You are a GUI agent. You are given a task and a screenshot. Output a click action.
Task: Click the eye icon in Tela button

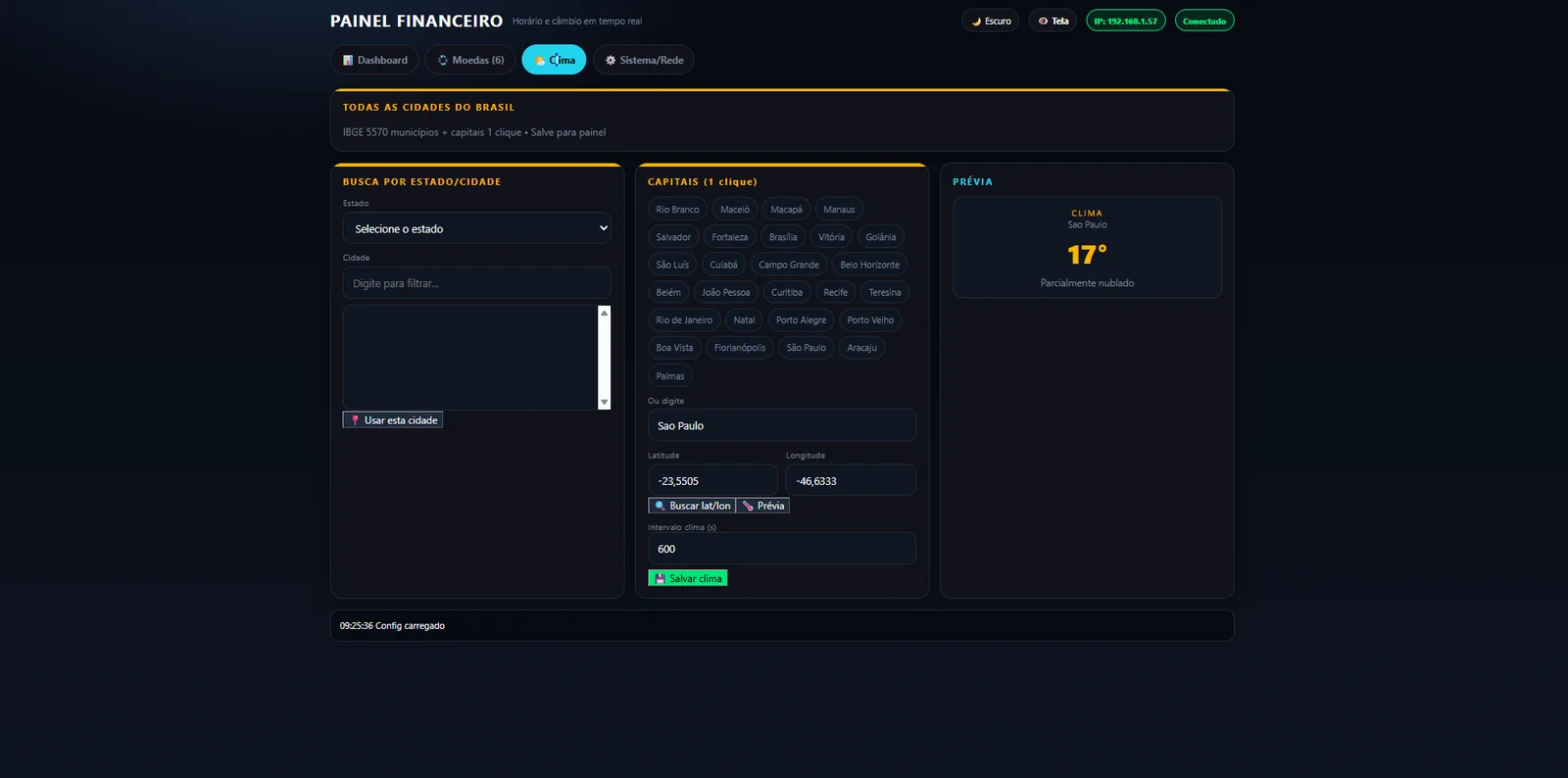(1043, 20)
